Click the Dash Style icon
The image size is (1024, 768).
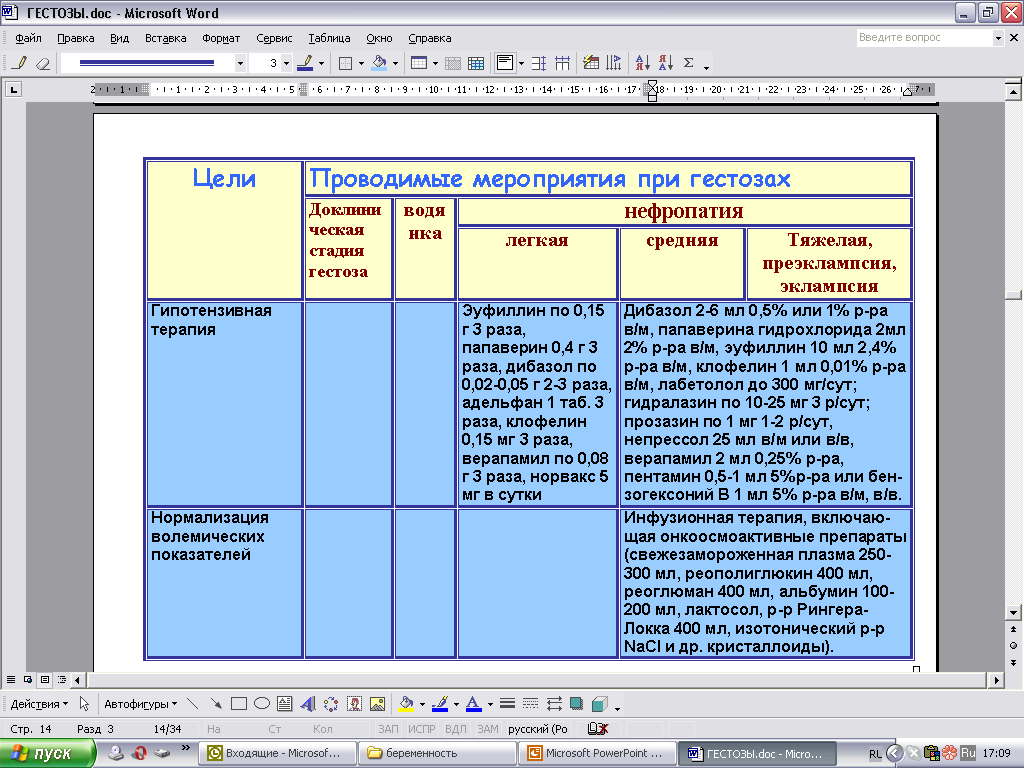coord(530,703)
